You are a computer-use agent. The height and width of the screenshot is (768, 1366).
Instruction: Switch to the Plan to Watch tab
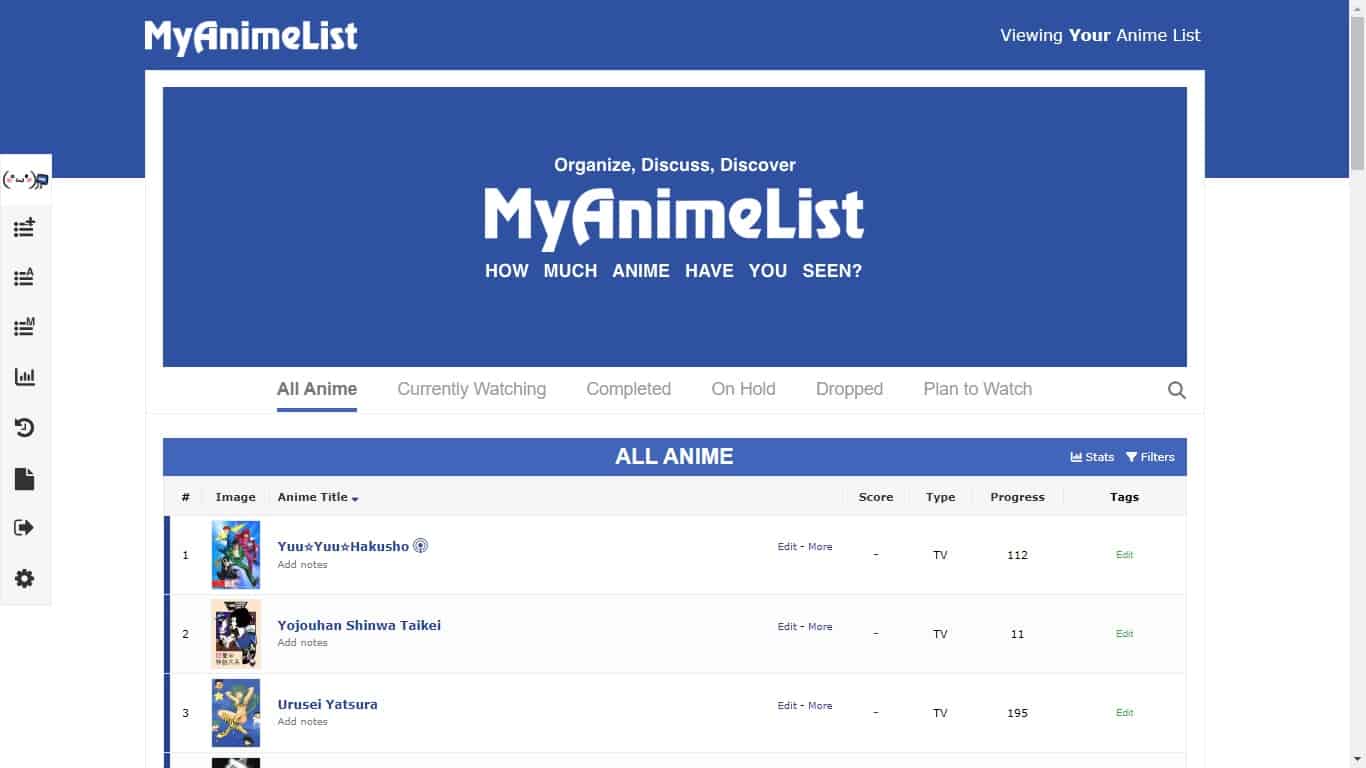tap(977, 389)
